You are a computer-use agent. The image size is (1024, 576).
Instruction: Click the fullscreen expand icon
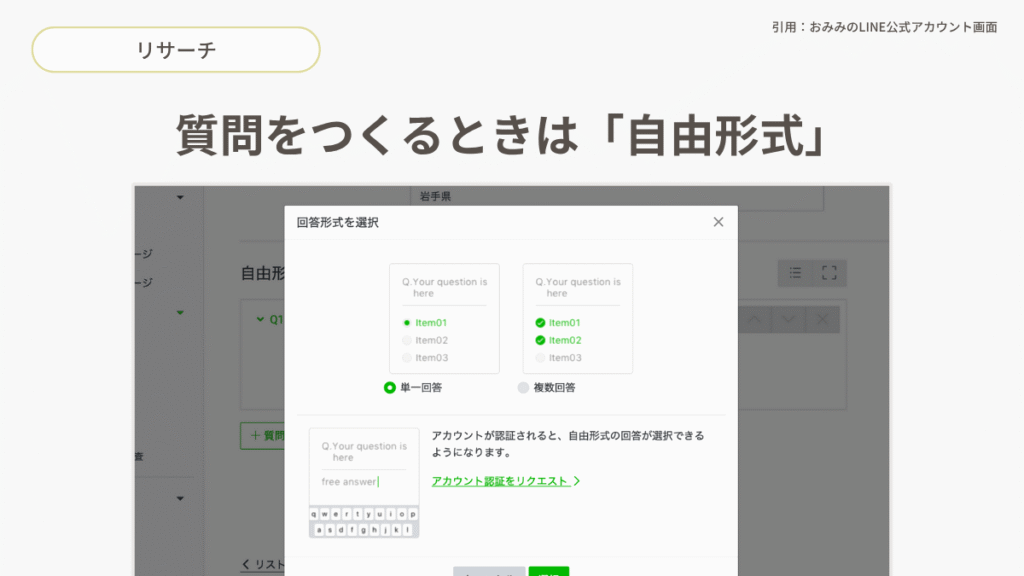[829, 272]
